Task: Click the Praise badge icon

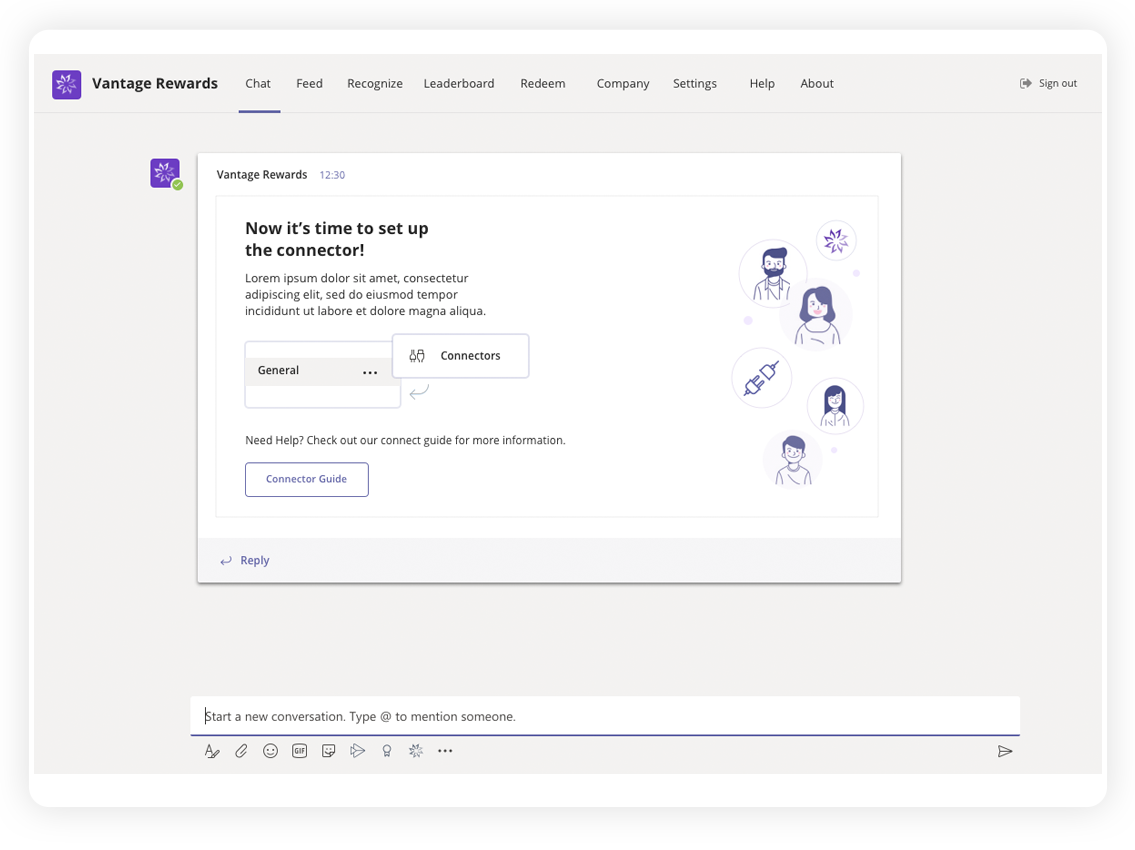Action: (x=387, y=751)
